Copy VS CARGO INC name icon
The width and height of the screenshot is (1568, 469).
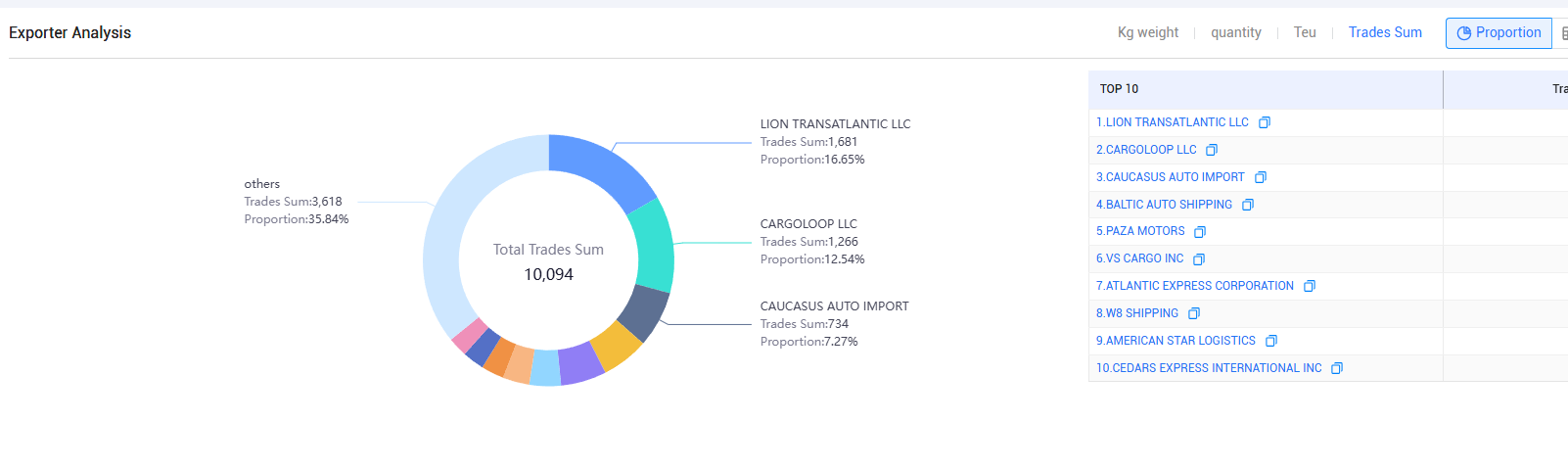[1199, 259]
